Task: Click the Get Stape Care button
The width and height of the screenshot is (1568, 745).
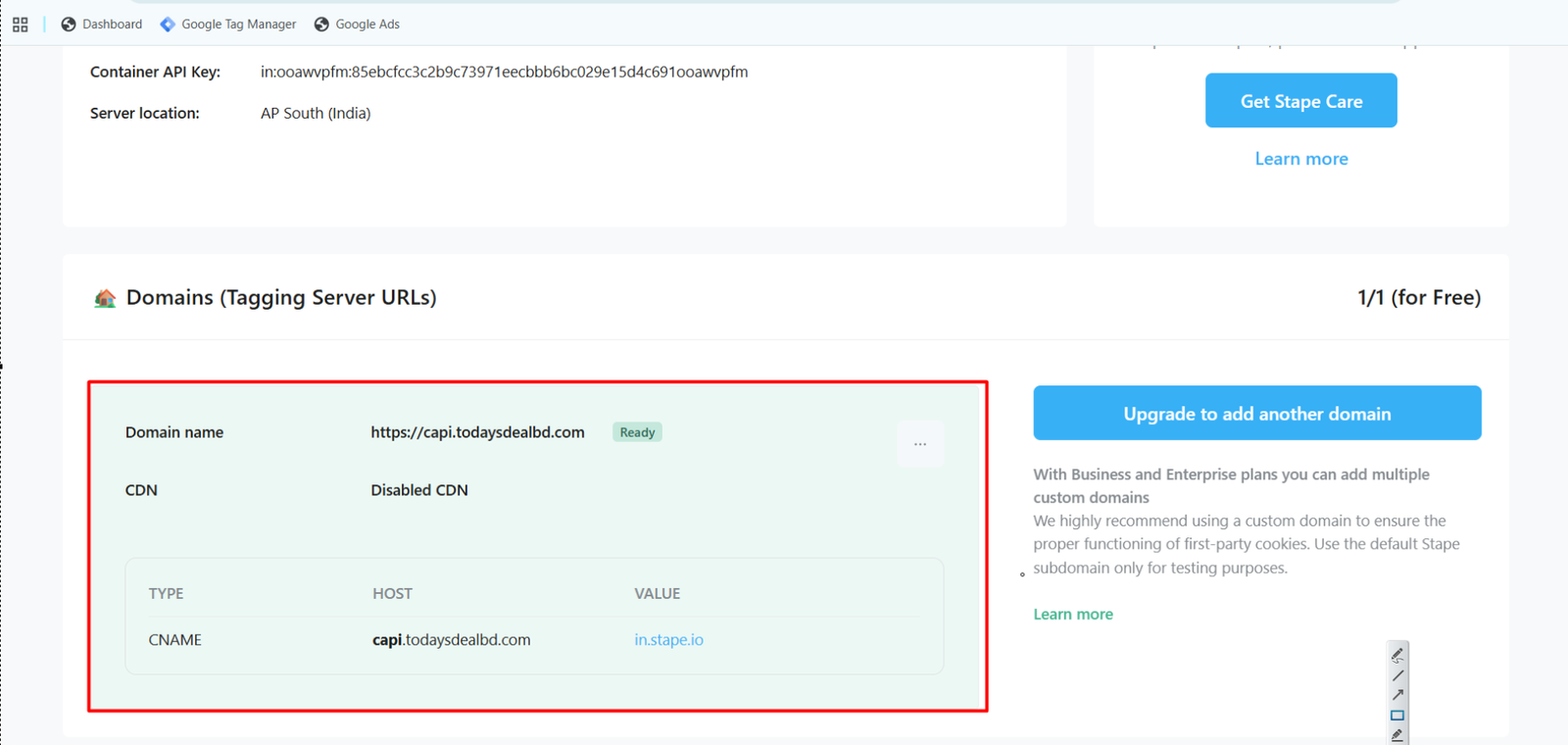Action: click(1300, 101)
